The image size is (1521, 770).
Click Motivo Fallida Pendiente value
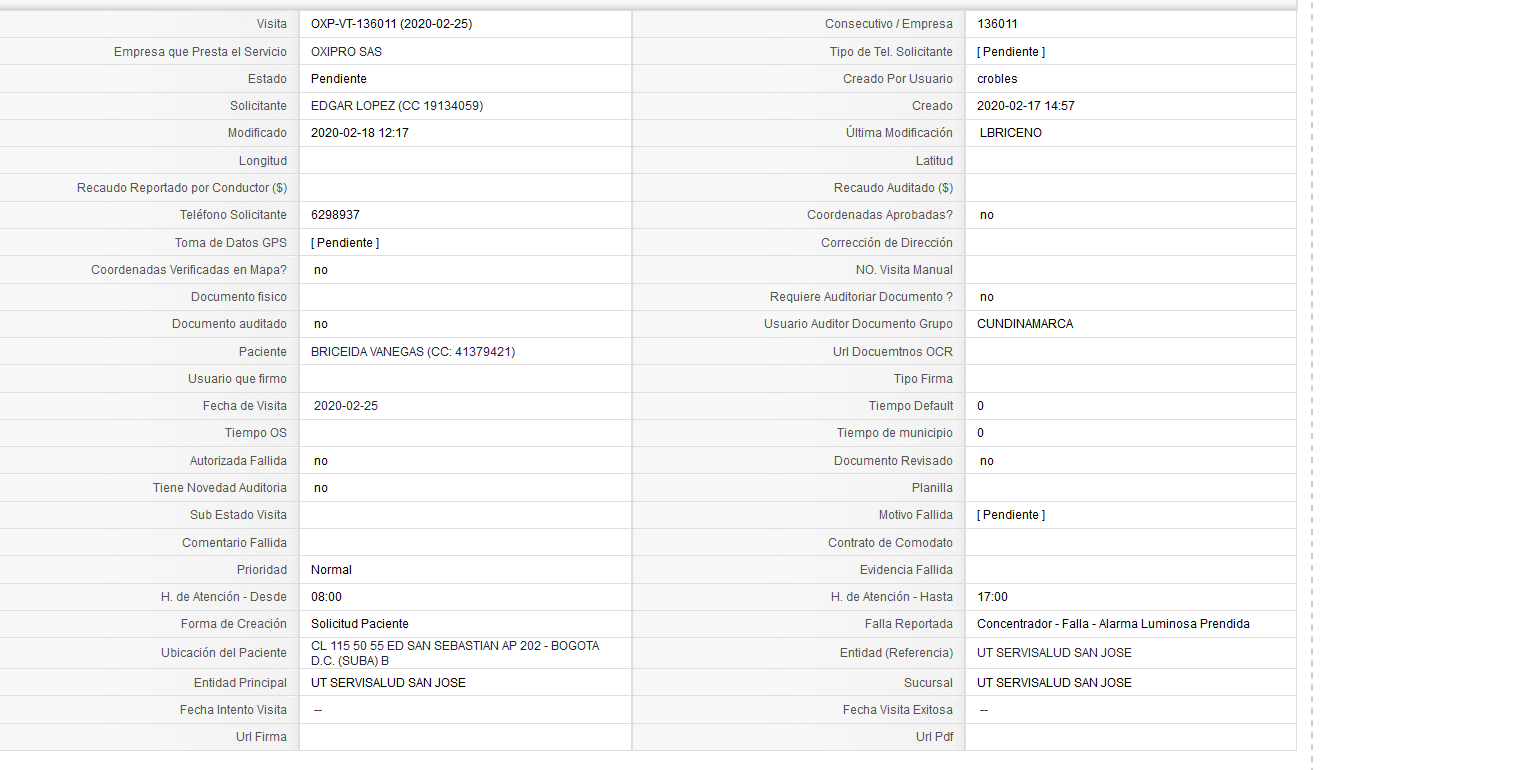1011,515
